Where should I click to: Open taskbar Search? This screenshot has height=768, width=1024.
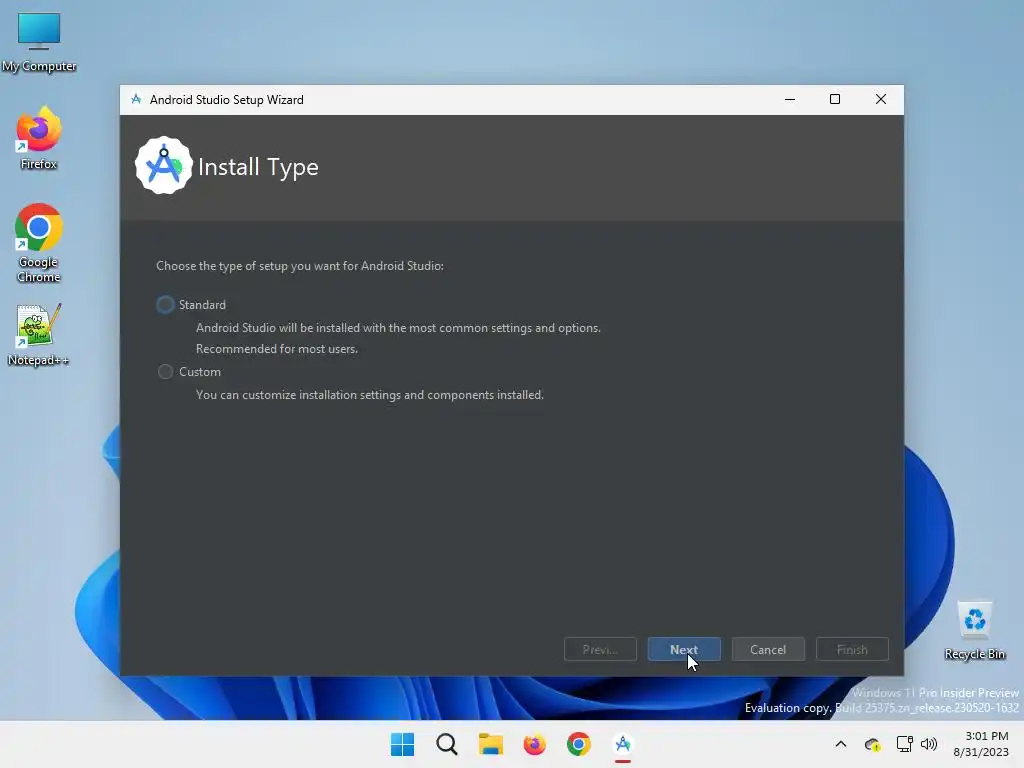(x=447, y=744)
